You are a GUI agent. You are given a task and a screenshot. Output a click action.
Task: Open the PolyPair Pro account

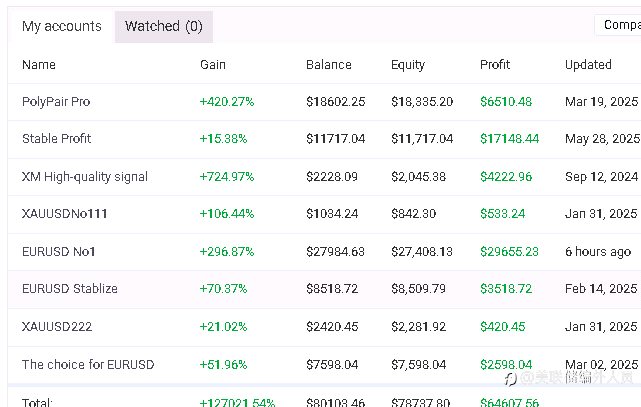click(x=56, y=102)
